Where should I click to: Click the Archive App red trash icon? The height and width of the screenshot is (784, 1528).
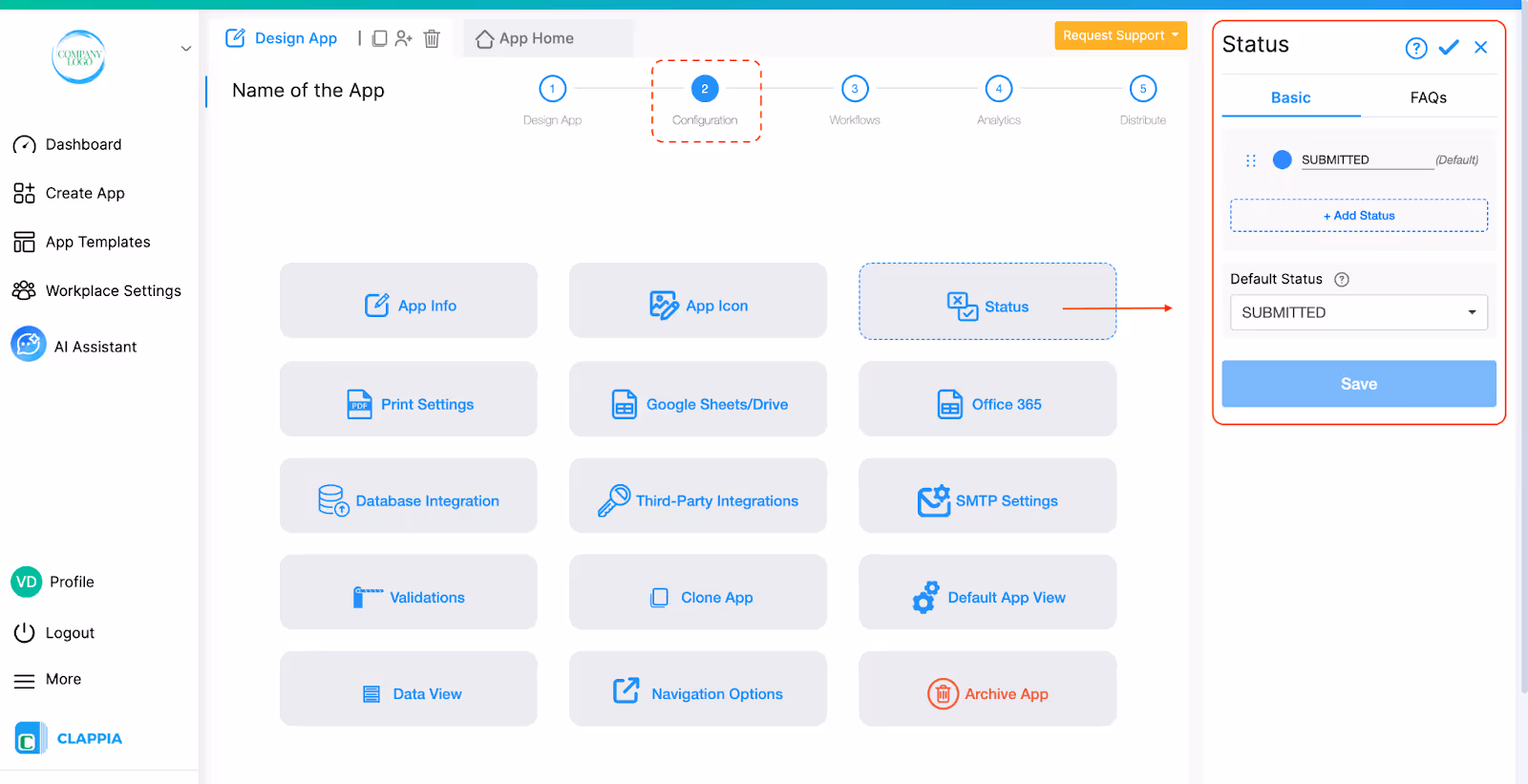click(943, 694)
